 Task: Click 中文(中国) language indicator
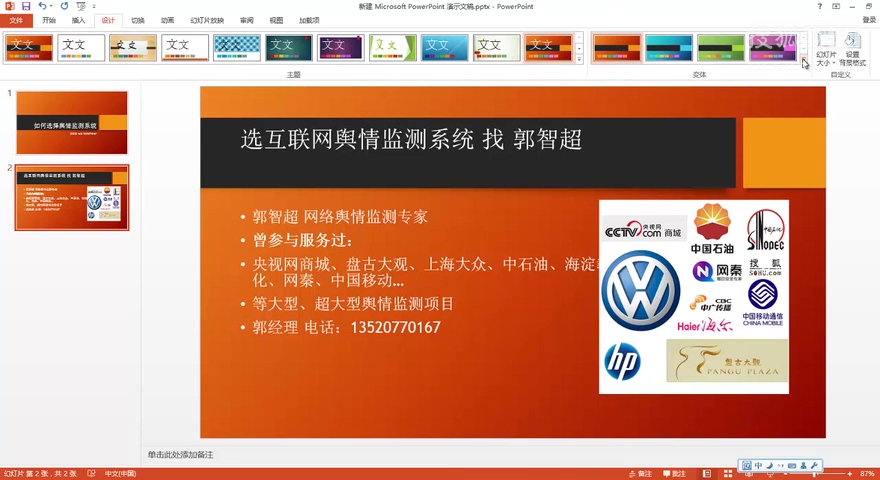click(x=120, y=473)
